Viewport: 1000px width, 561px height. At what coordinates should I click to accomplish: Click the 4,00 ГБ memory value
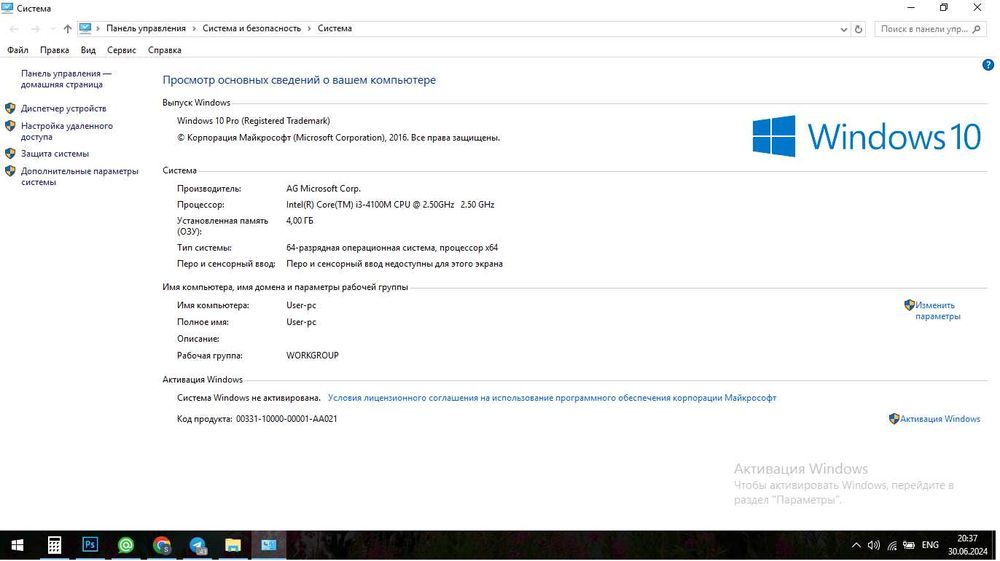coord(300,221)
